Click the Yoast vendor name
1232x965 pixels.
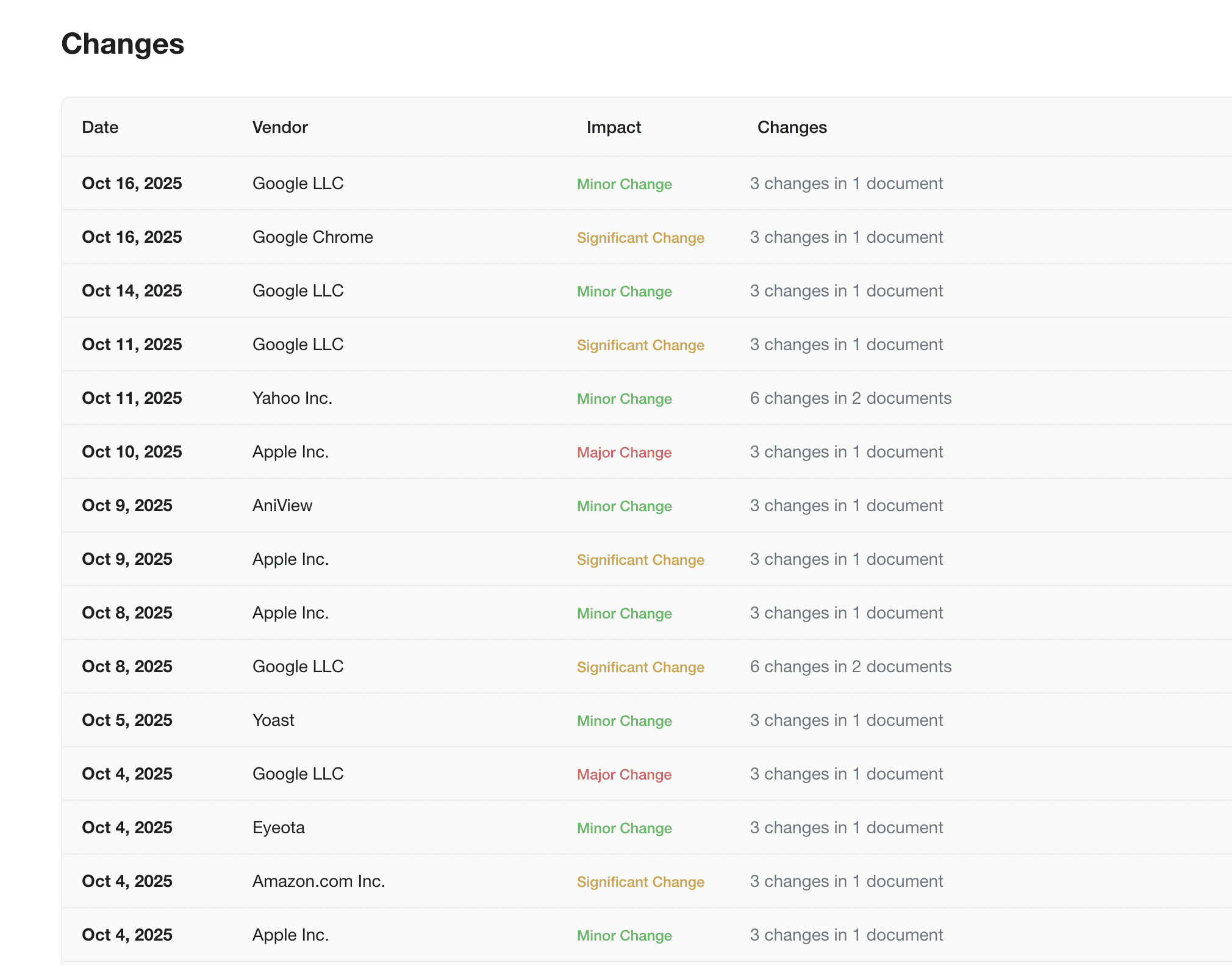click(273, 720)
